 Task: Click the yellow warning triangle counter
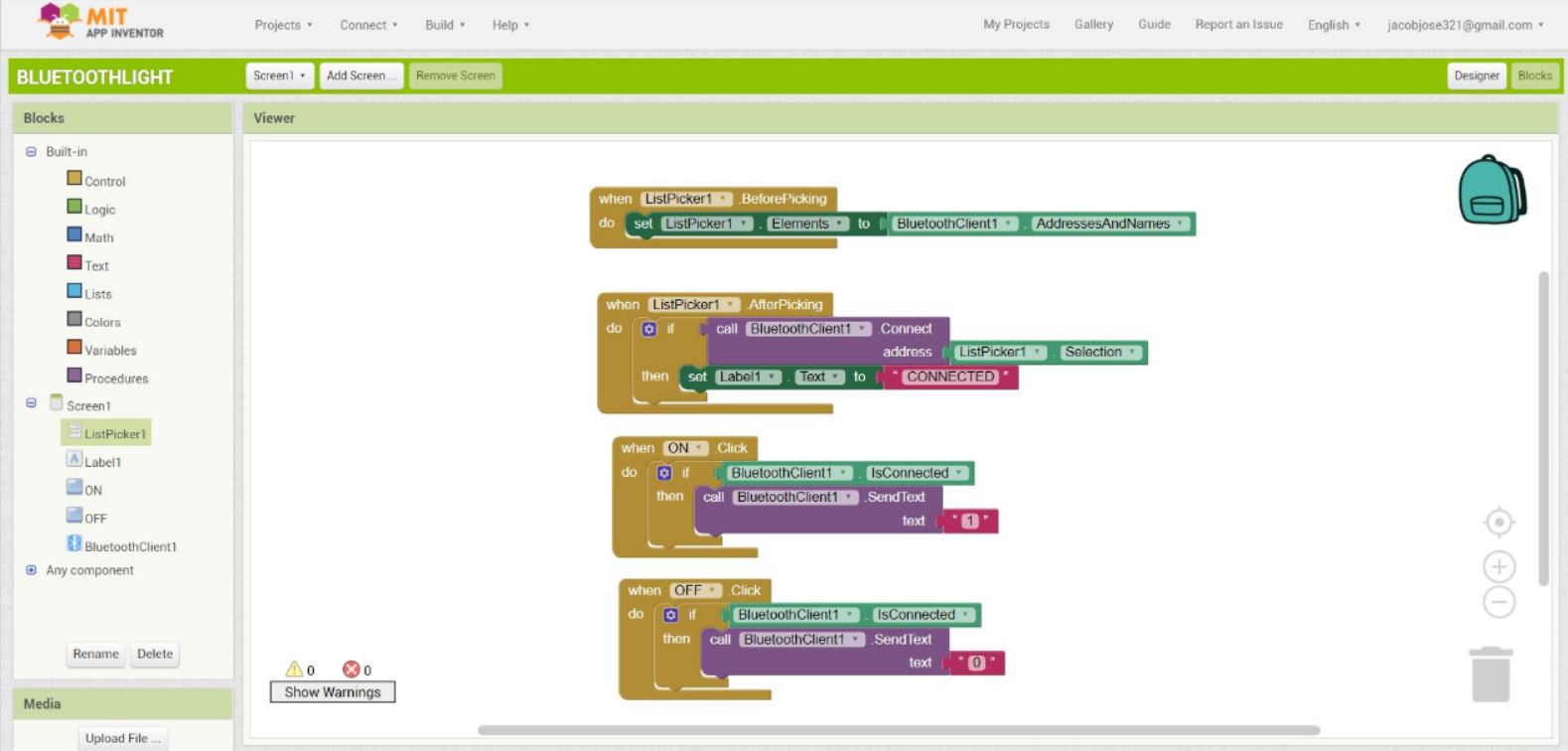coord(294,670)
